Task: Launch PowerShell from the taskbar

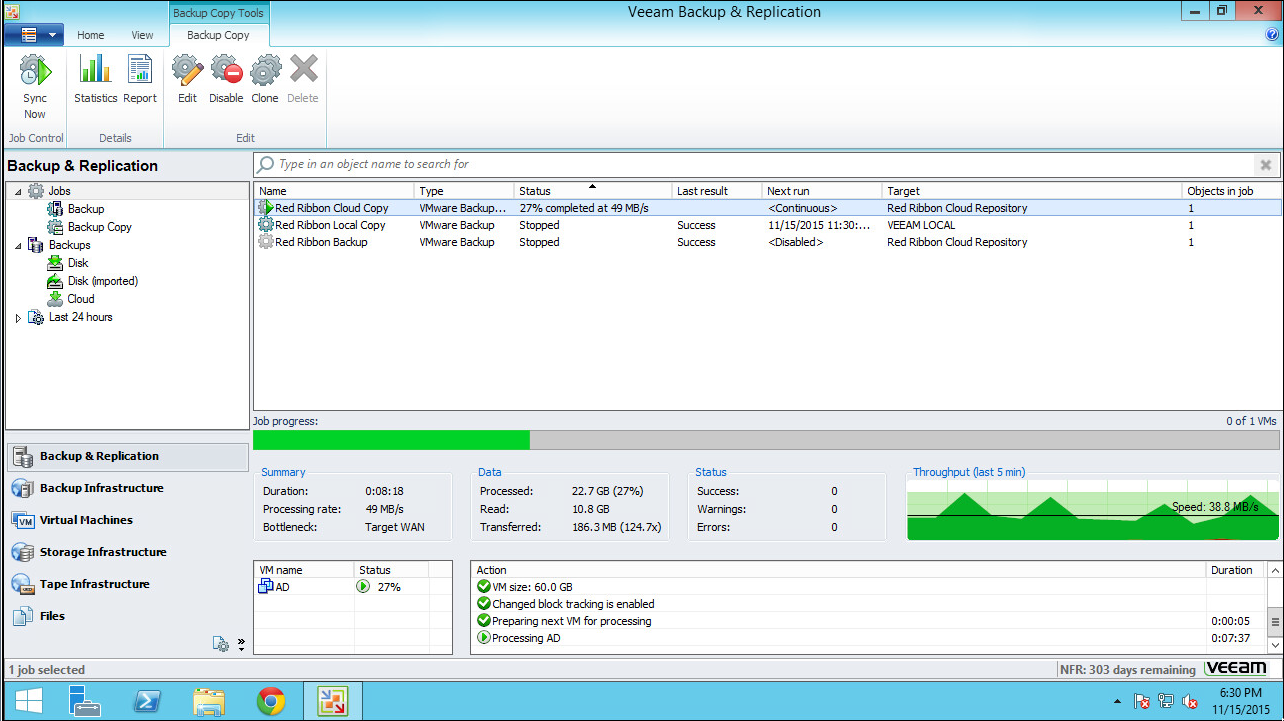Action: point(148,702)
